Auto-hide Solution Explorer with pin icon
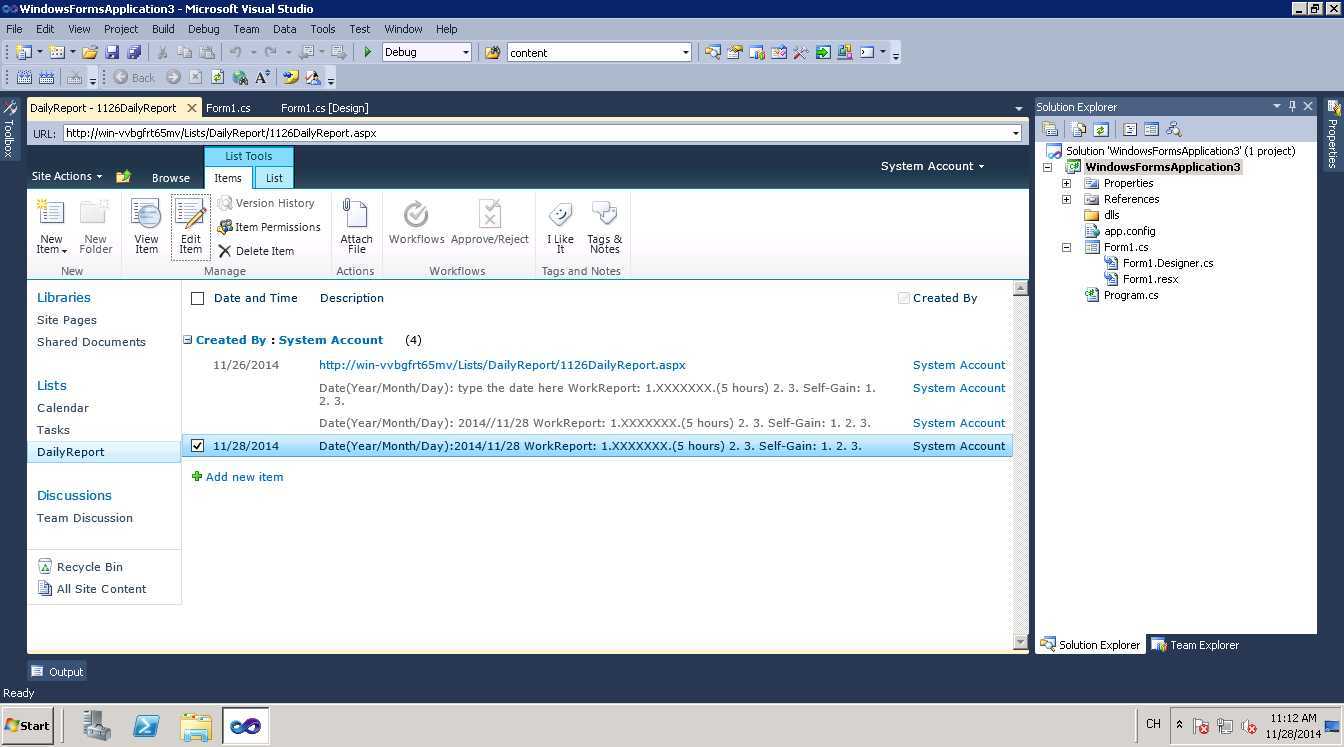 click(1291, 106)
